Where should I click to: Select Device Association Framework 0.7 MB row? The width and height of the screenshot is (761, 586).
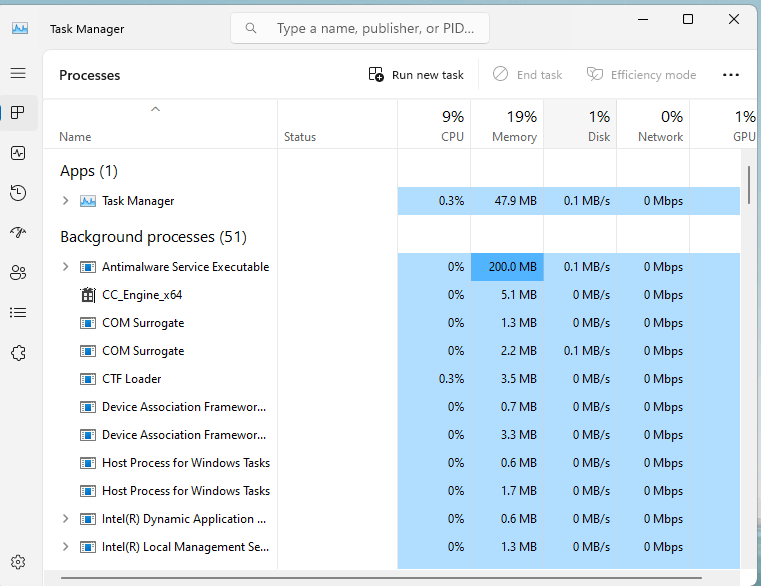[392, 407]
